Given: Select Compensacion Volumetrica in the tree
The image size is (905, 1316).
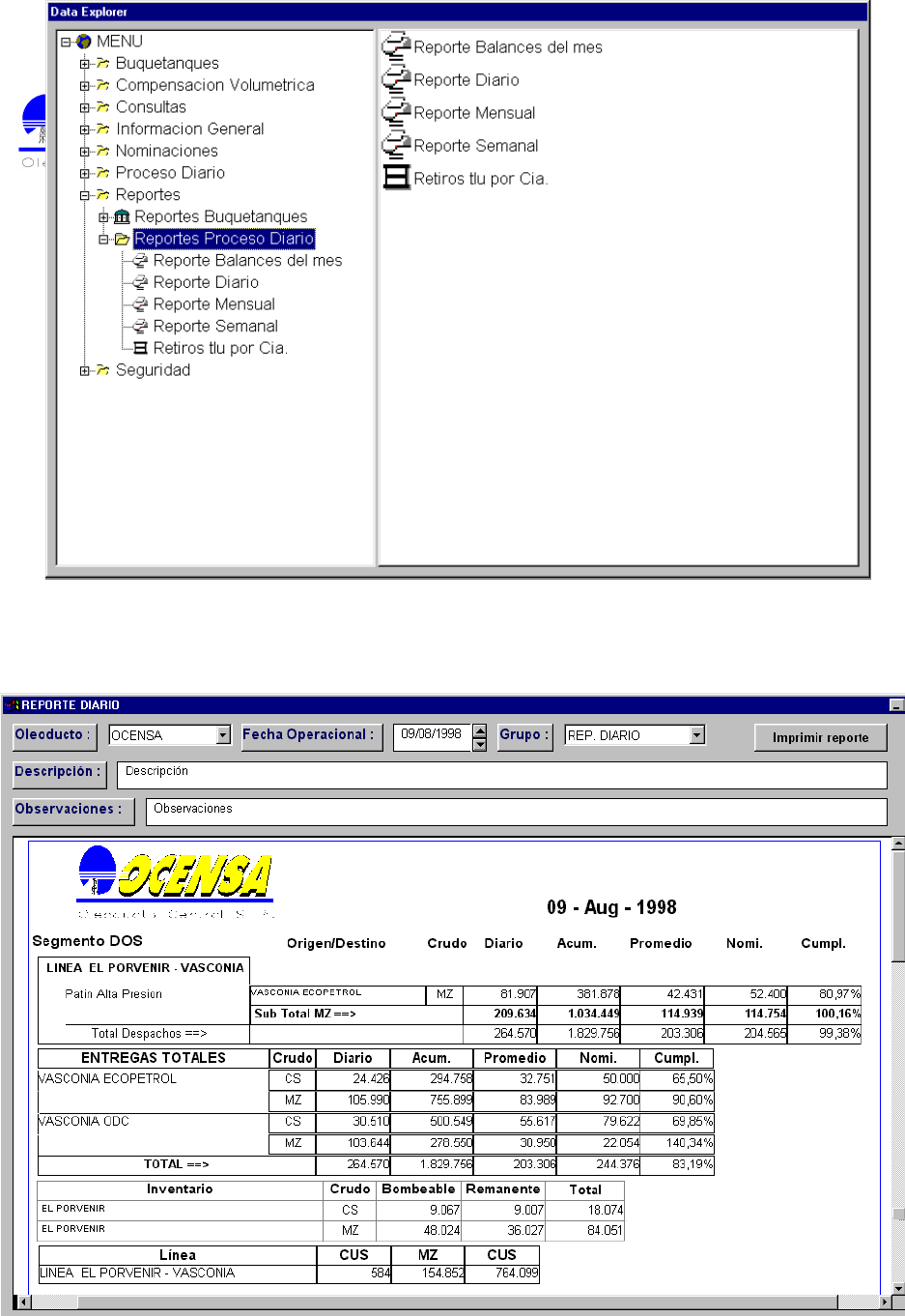Looking at the screenshot, I should tap(215, 85).
